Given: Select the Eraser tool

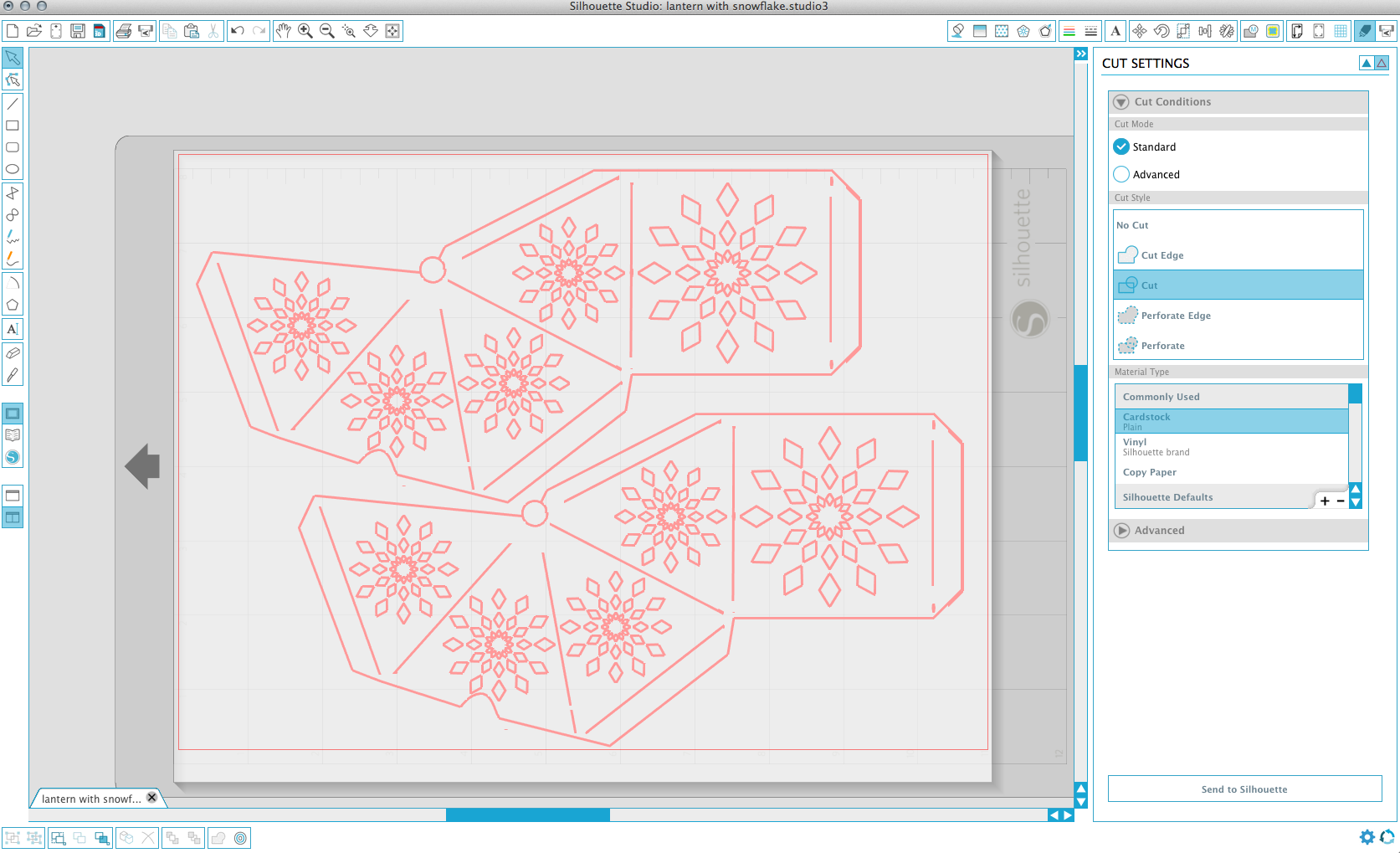Looking at the screenshot, I should (13, 353).
